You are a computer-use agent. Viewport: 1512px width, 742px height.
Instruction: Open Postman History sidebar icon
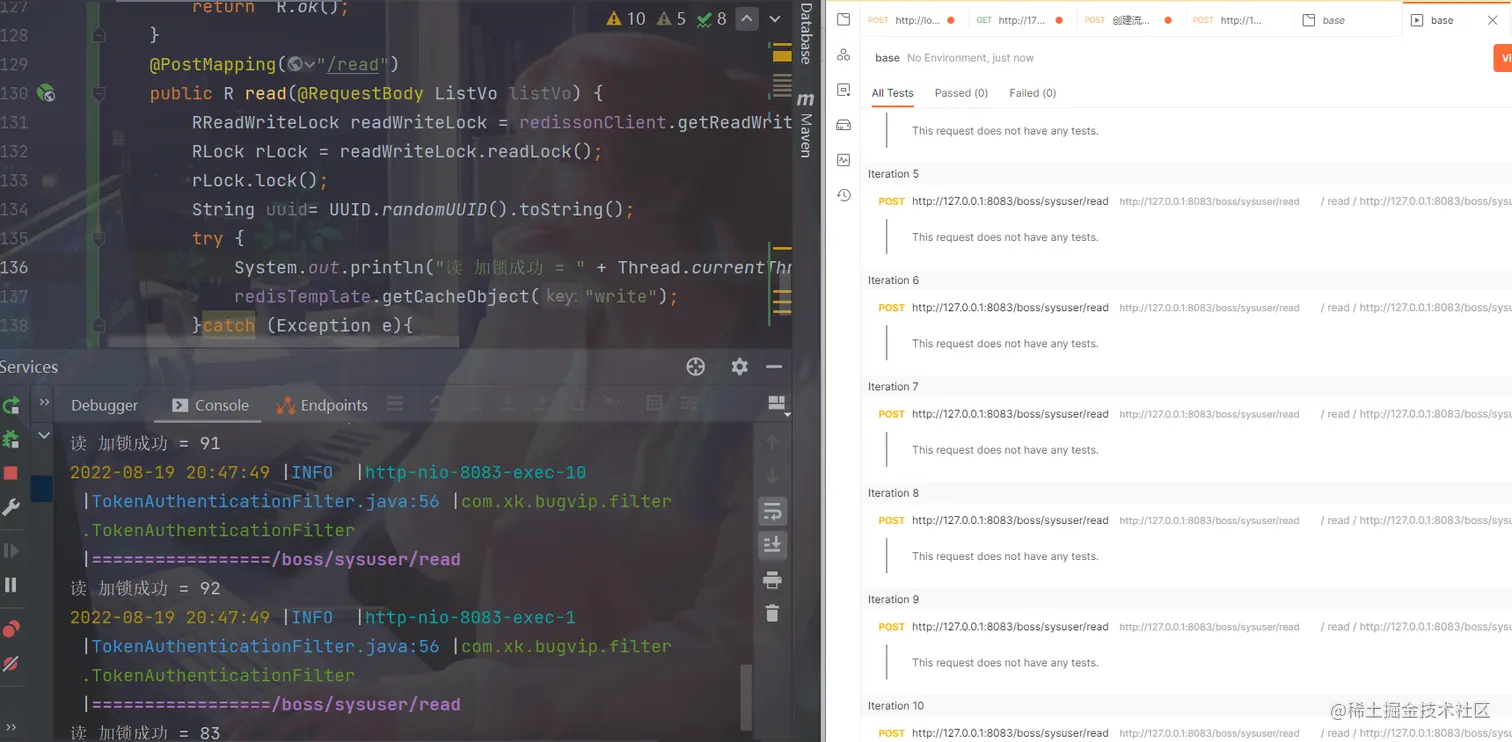tap(844, 195)
